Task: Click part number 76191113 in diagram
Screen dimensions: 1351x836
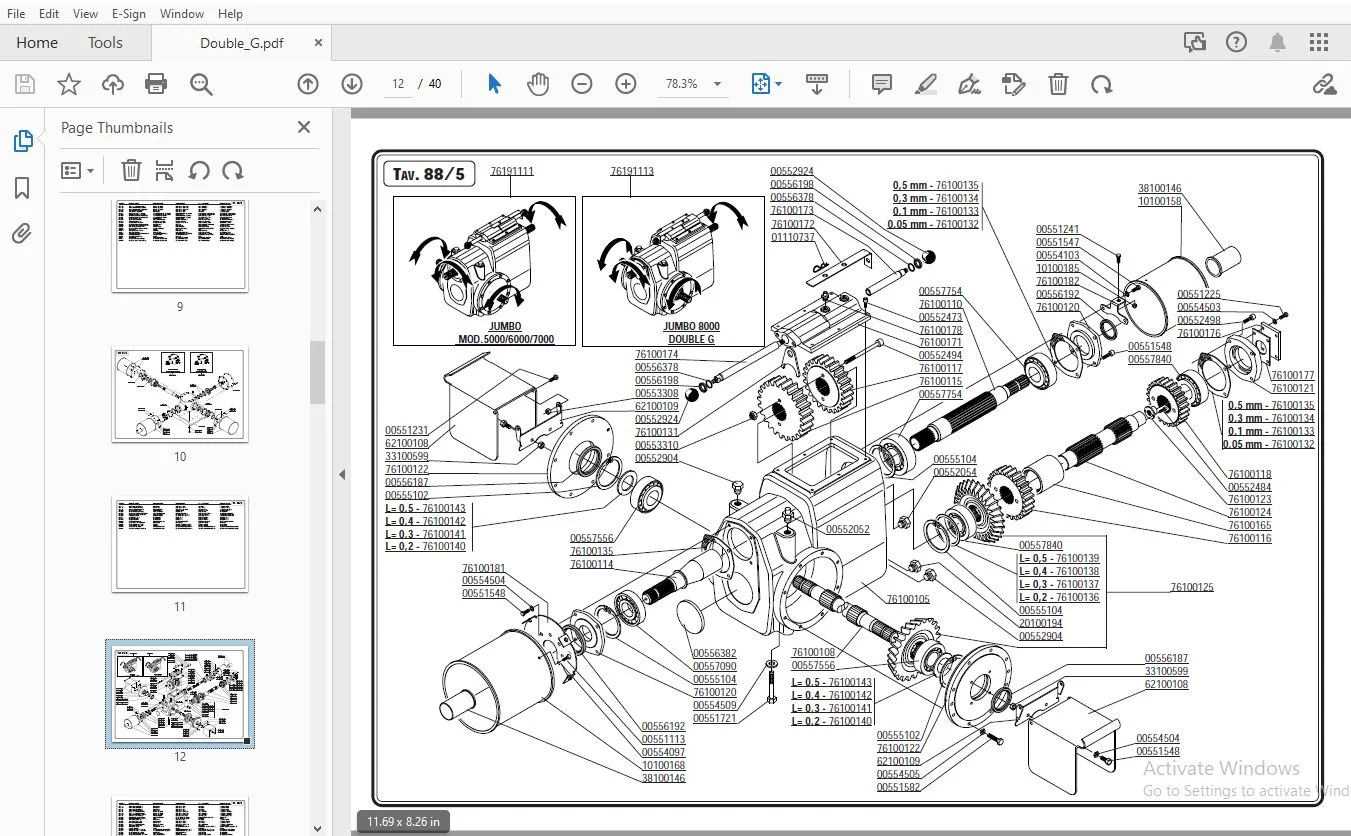Action: (632, 171)
